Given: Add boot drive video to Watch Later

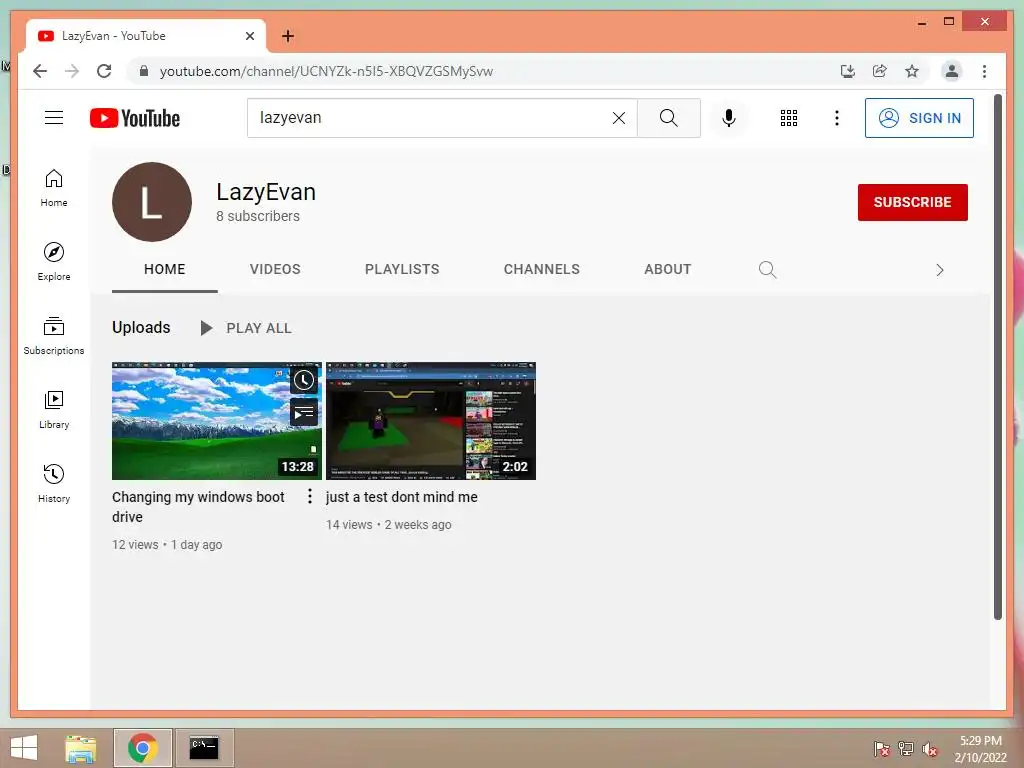Looking at the screenshot, I should tap(304, 380).
